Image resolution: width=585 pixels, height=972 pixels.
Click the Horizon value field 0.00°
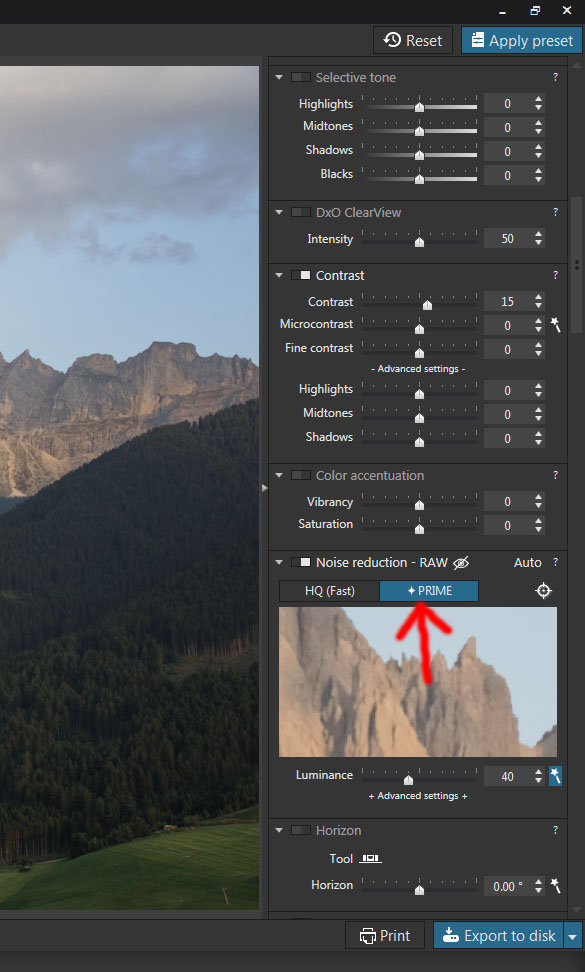pyautogui.click(x=508, y=886)
